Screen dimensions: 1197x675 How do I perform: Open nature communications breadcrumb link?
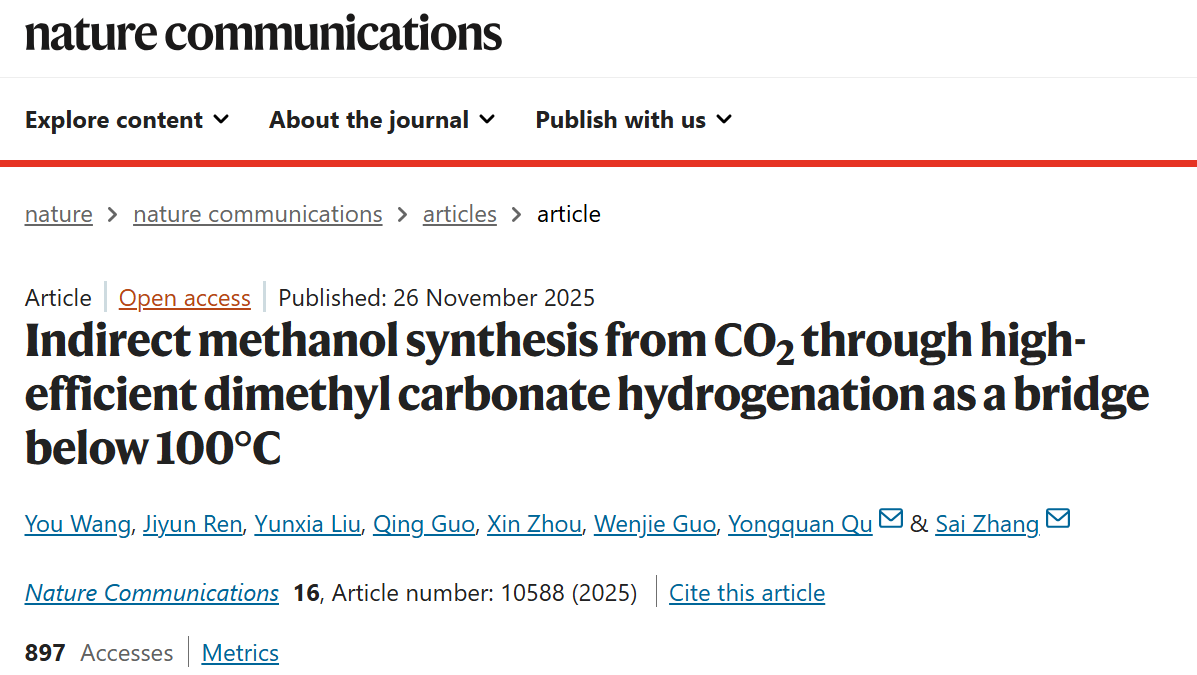click(257, 214)
